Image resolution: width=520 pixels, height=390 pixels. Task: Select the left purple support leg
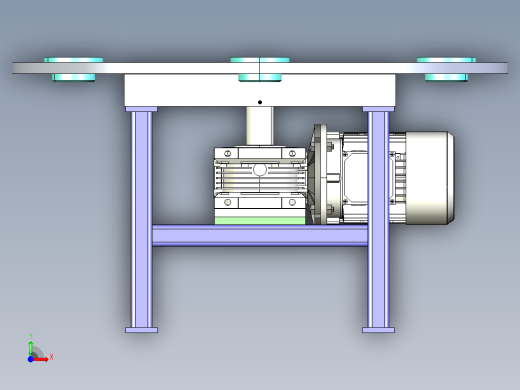[x=142, y=220]
